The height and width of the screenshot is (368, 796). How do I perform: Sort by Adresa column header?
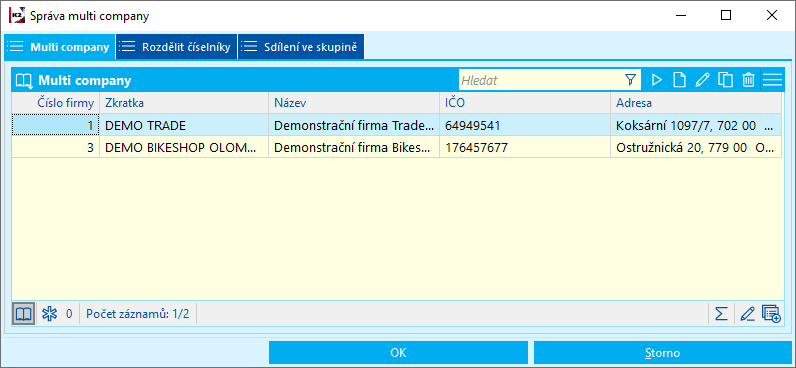tap(696, 103)
